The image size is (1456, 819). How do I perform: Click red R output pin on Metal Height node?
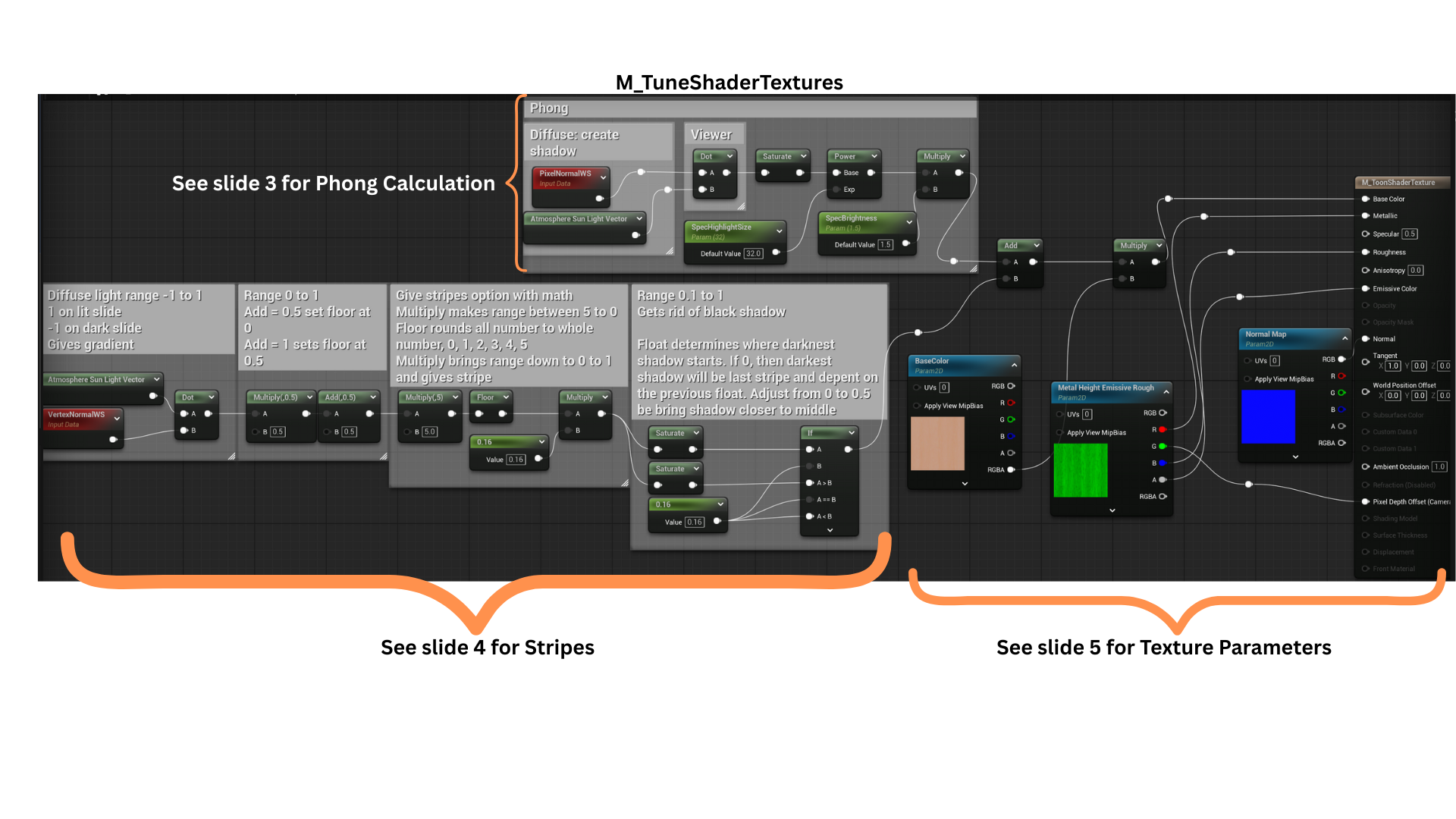(1163, 429)
